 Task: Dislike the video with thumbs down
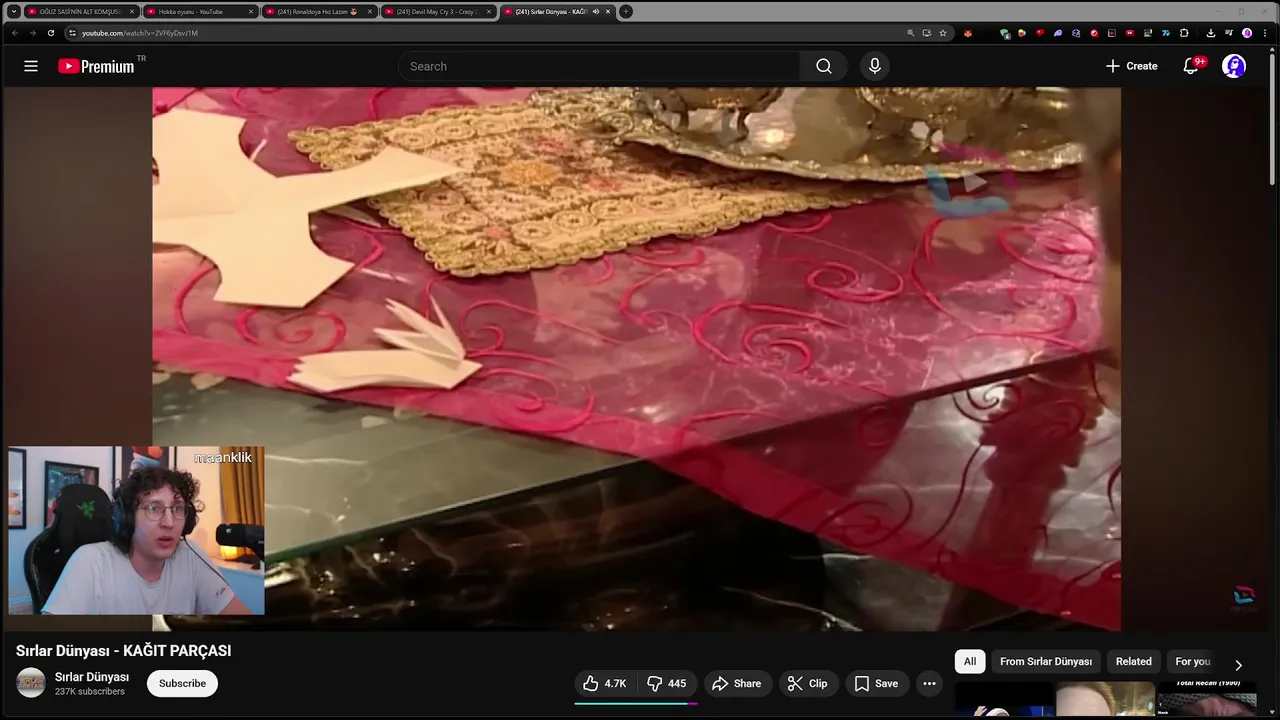(667, 683)
